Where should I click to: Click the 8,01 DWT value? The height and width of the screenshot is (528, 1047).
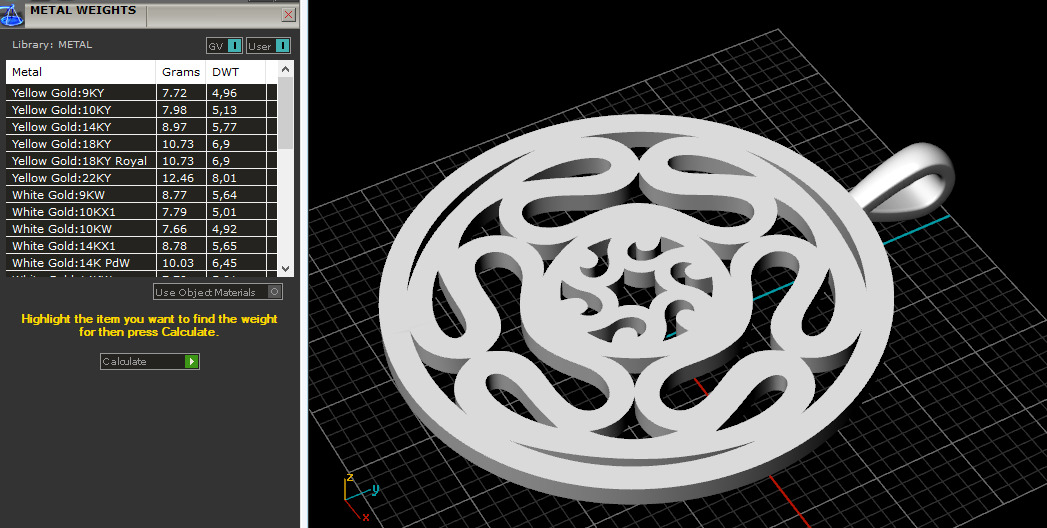(224, 178)
